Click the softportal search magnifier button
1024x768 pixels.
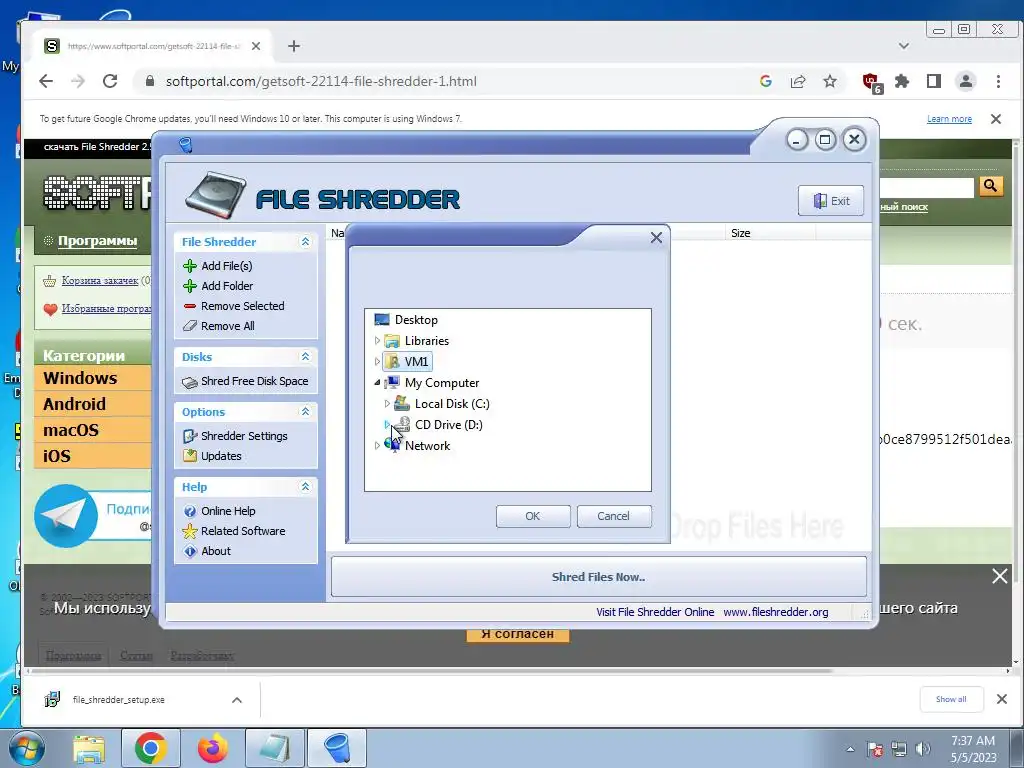(990, 187)
